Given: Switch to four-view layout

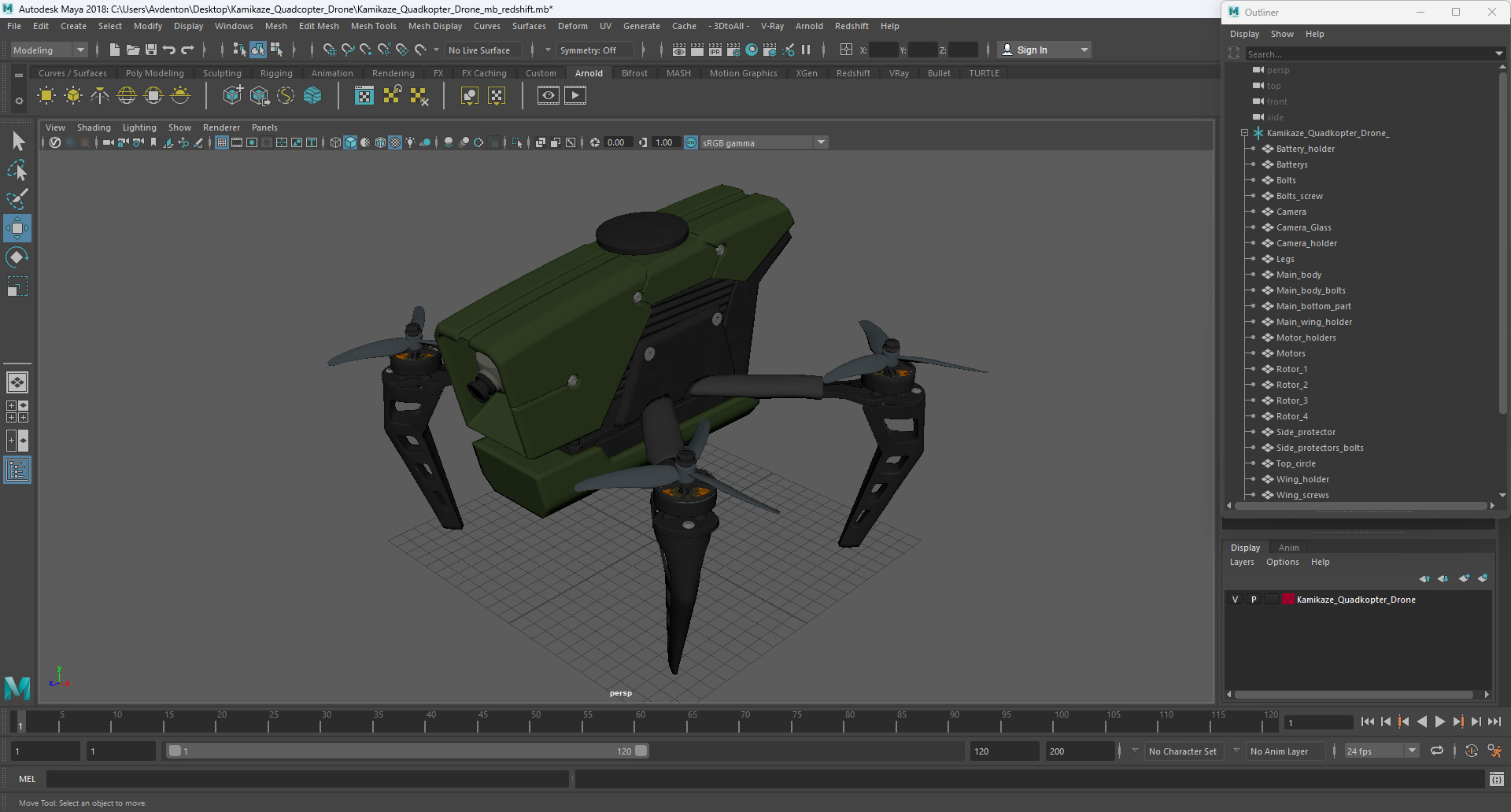Looking at the screenshot, I should pyautogui.click(x=17, y=412).
